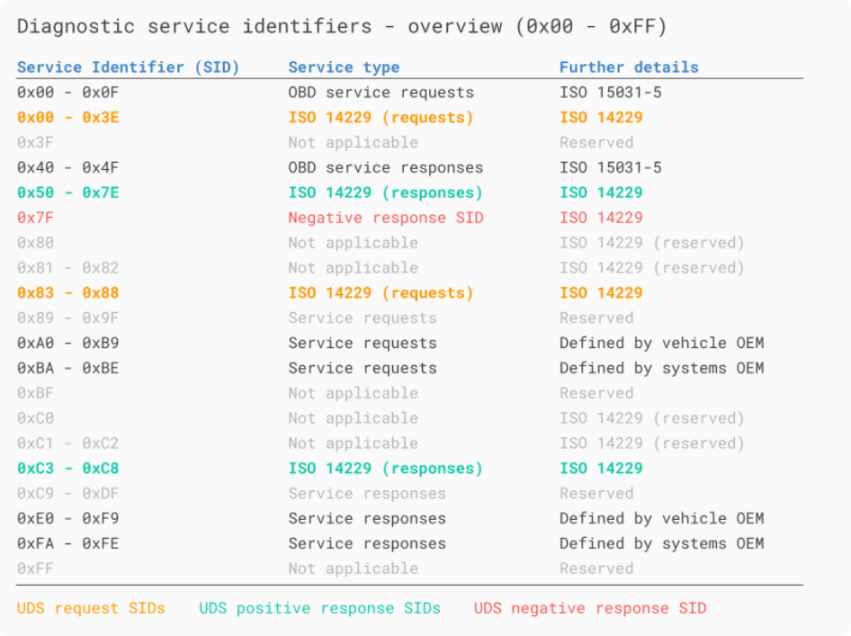The image size is (851, 636).
Task: Click the orange "0x83 - 0x88" SID range
Action: [68, 293]
